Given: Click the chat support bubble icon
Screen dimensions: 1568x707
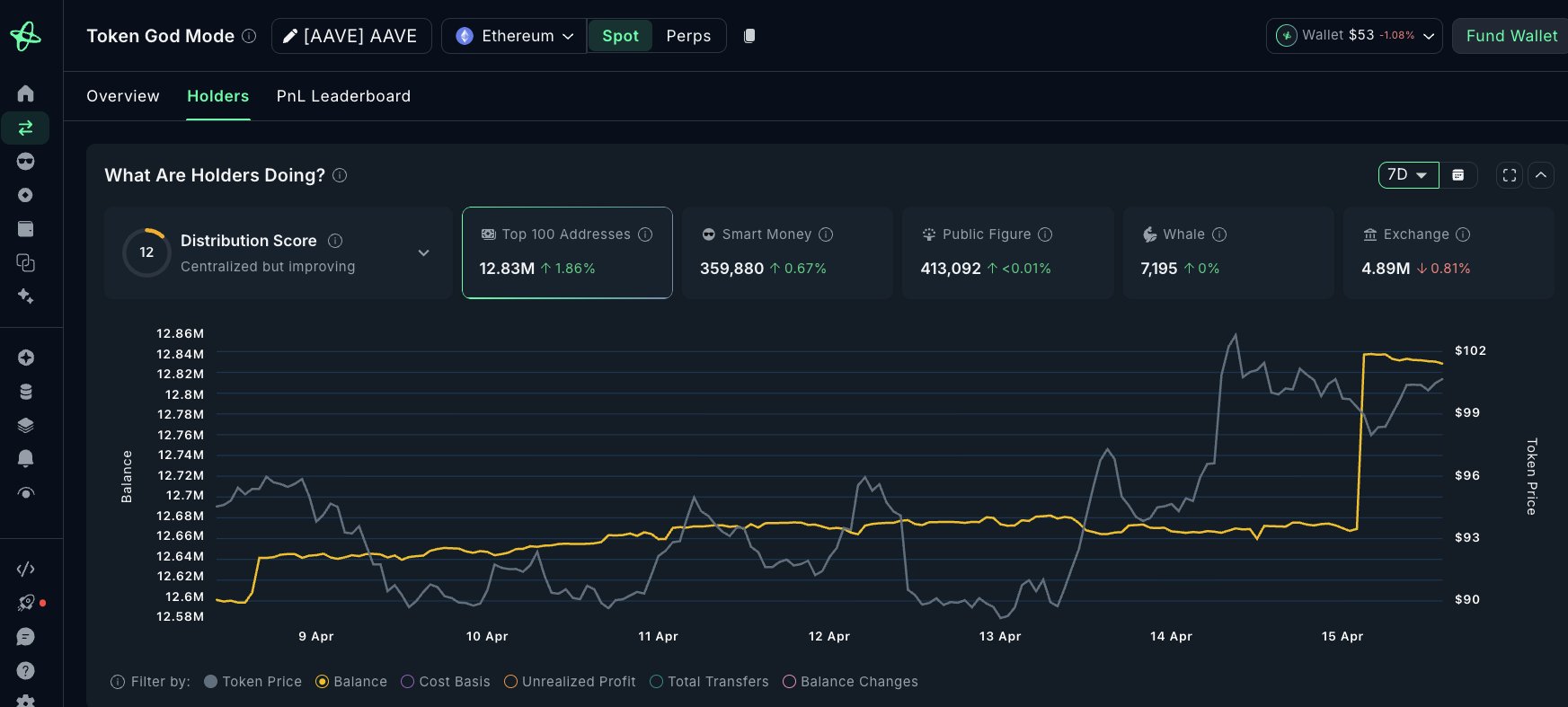Looking at the screenshot, I should point(25,637).
